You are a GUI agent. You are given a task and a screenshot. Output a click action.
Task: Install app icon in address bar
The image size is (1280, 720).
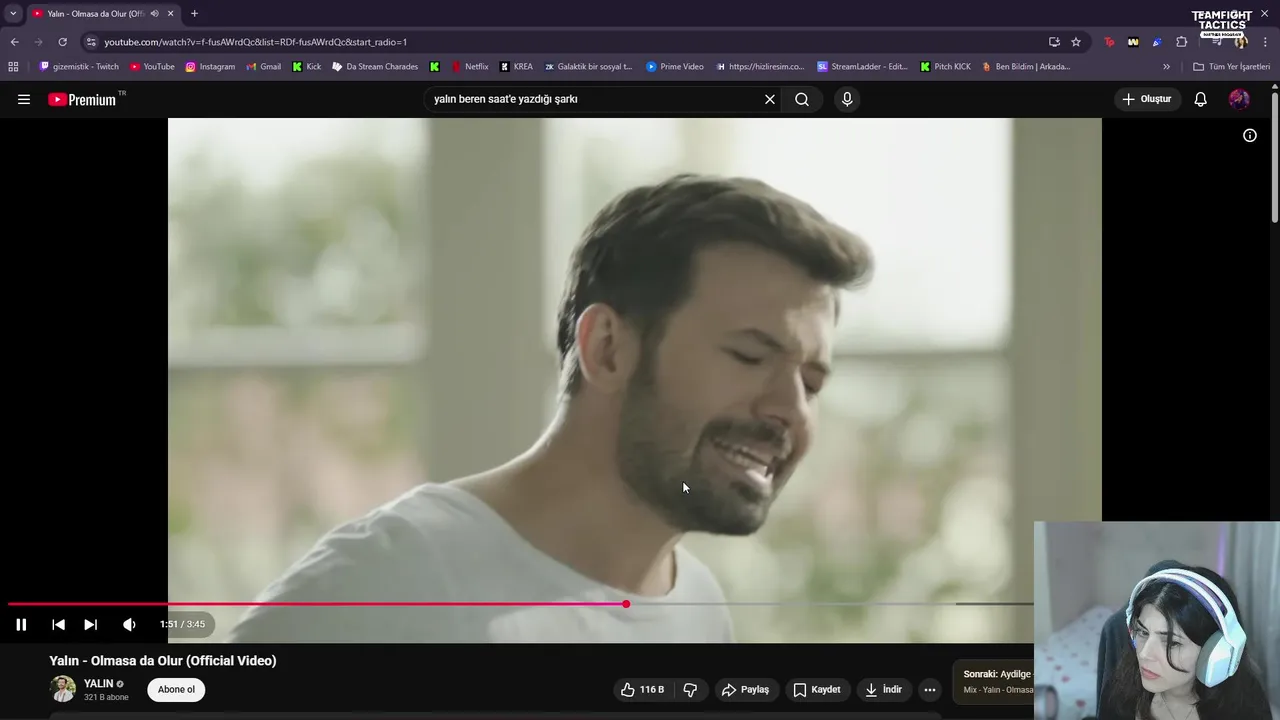(x=1054, y=42)
